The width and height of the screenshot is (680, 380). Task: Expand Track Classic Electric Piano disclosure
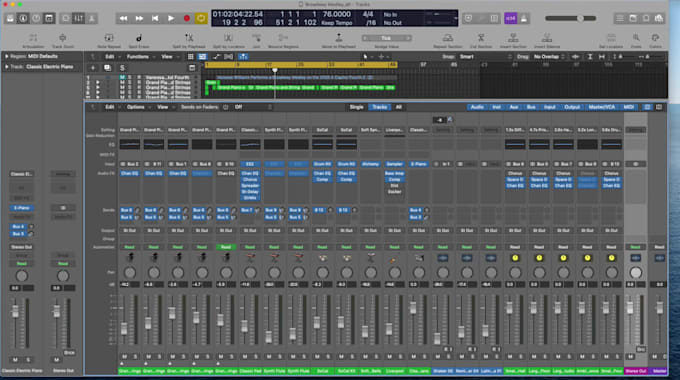click(x=7, y=67)
